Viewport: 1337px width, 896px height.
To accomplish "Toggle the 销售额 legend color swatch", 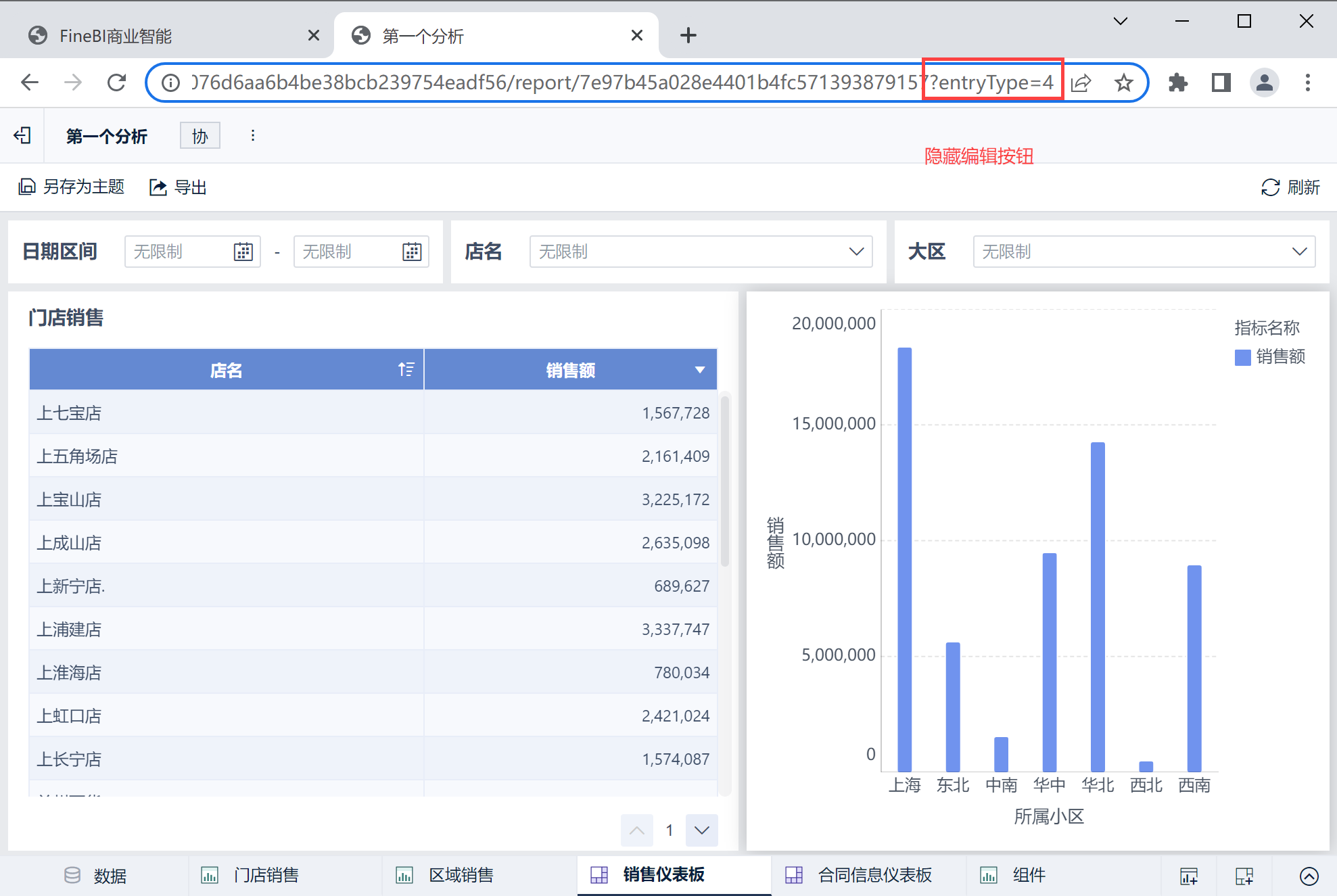I will (x=1242, y=357).
